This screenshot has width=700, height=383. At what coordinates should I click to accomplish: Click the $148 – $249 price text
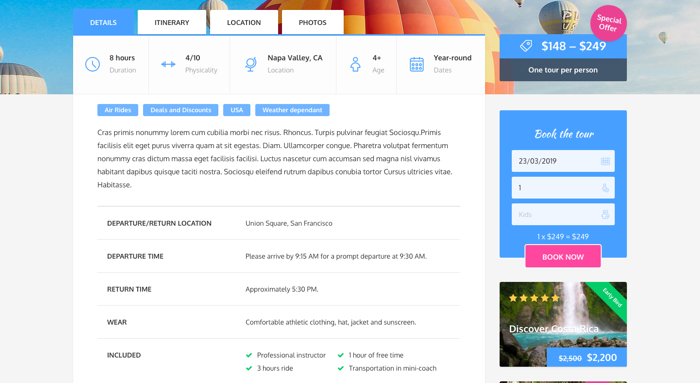574,46
